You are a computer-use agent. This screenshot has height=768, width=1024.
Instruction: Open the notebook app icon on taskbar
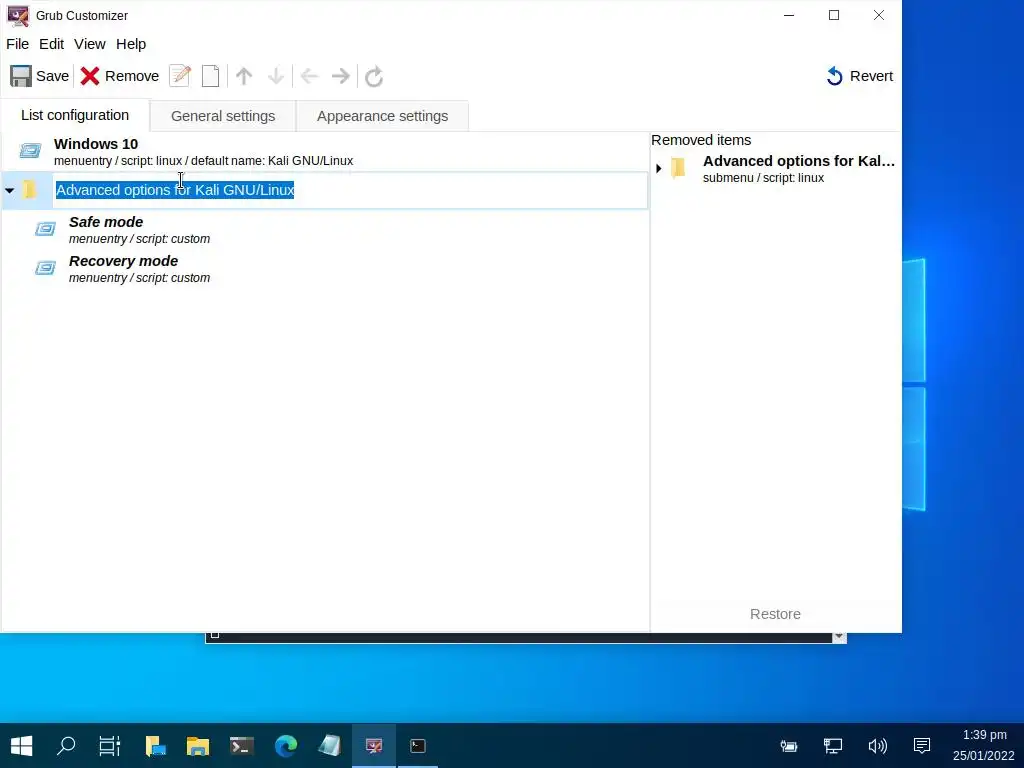330,746
